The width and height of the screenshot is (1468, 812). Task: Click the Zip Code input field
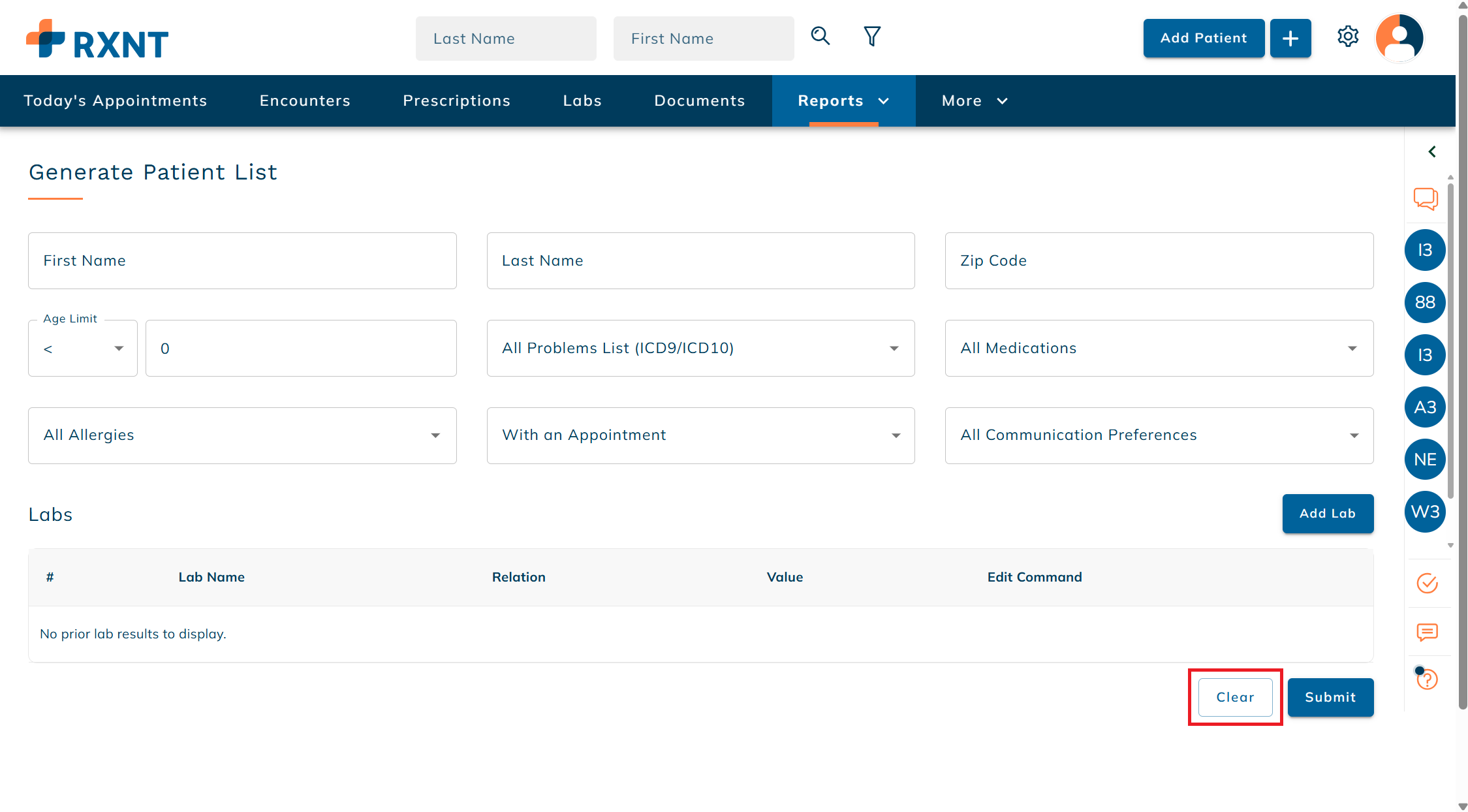[1159, 261]
